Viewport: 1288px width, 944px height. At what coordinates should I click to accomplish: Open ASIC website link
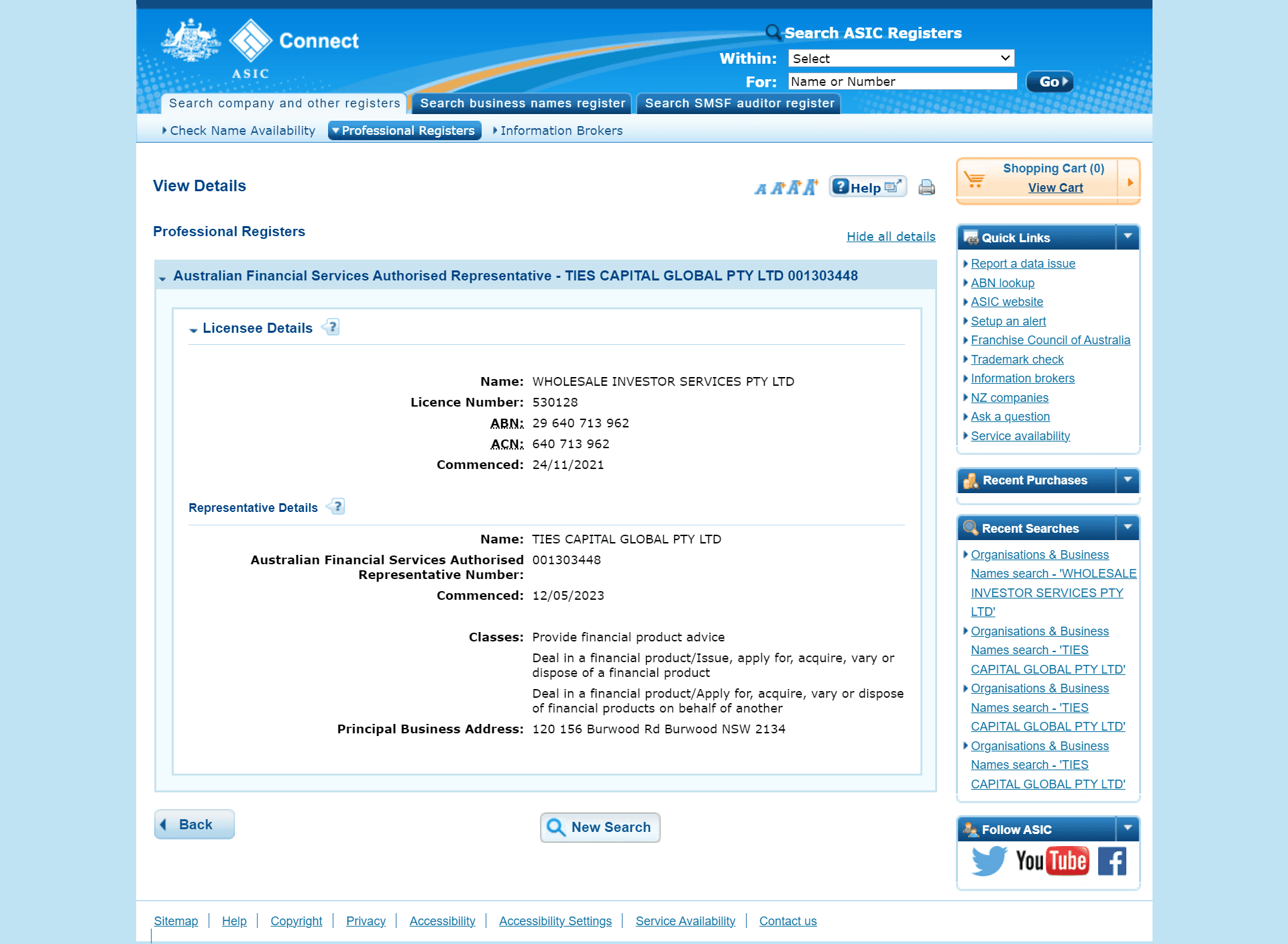[1007, 302]
